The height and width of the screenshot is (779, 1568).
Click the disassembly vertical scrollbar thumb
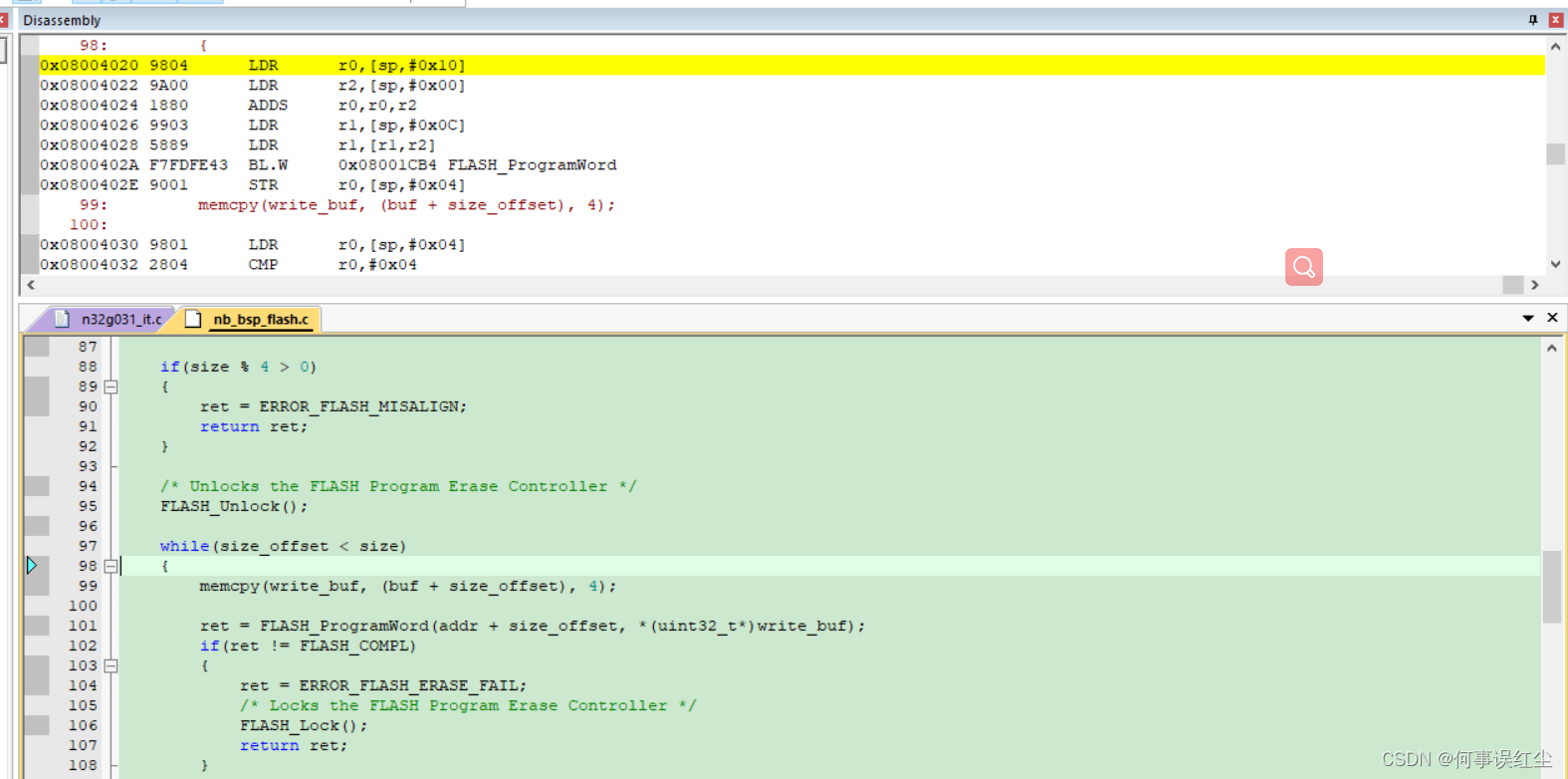[1555, 153]
